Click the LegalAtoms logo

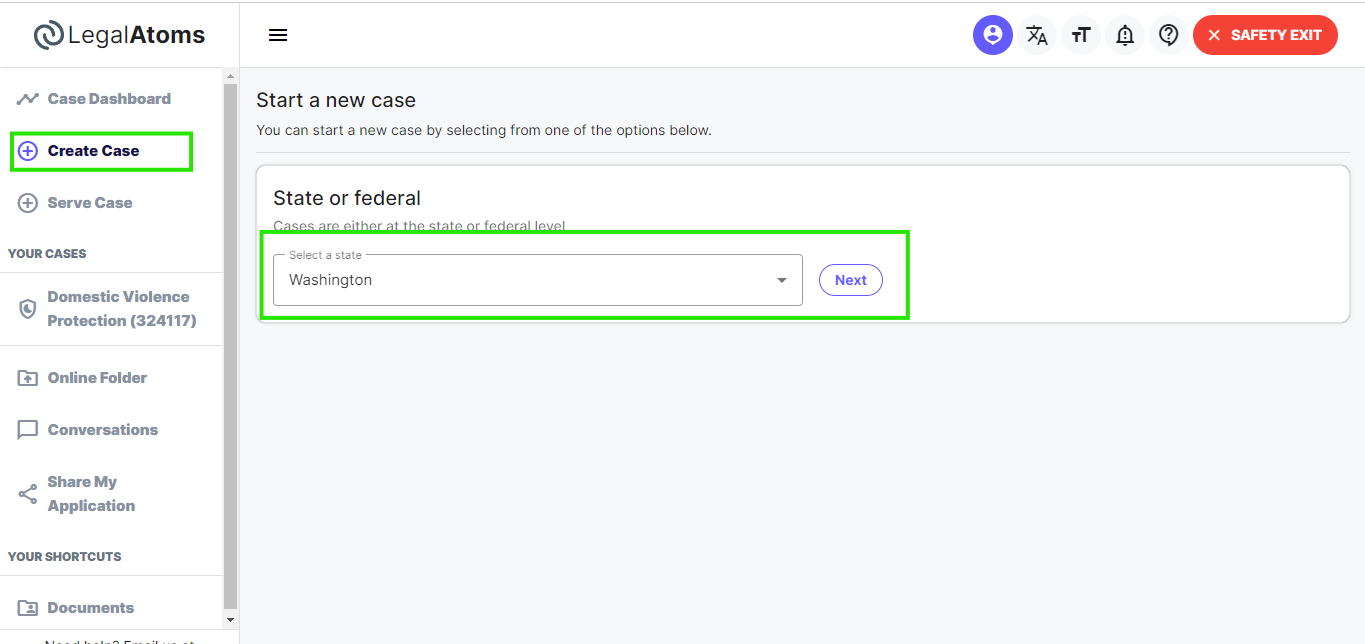pos(119,35)
